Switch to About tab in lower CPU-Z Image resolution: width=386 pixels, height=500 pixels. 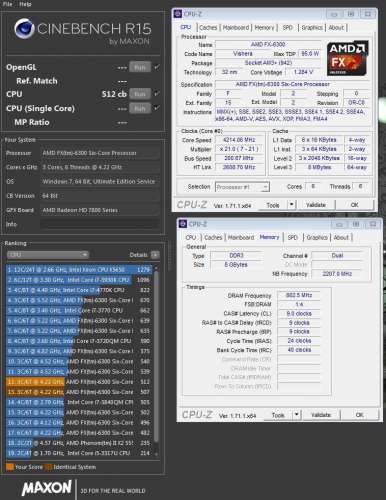(x=341, y=238)
